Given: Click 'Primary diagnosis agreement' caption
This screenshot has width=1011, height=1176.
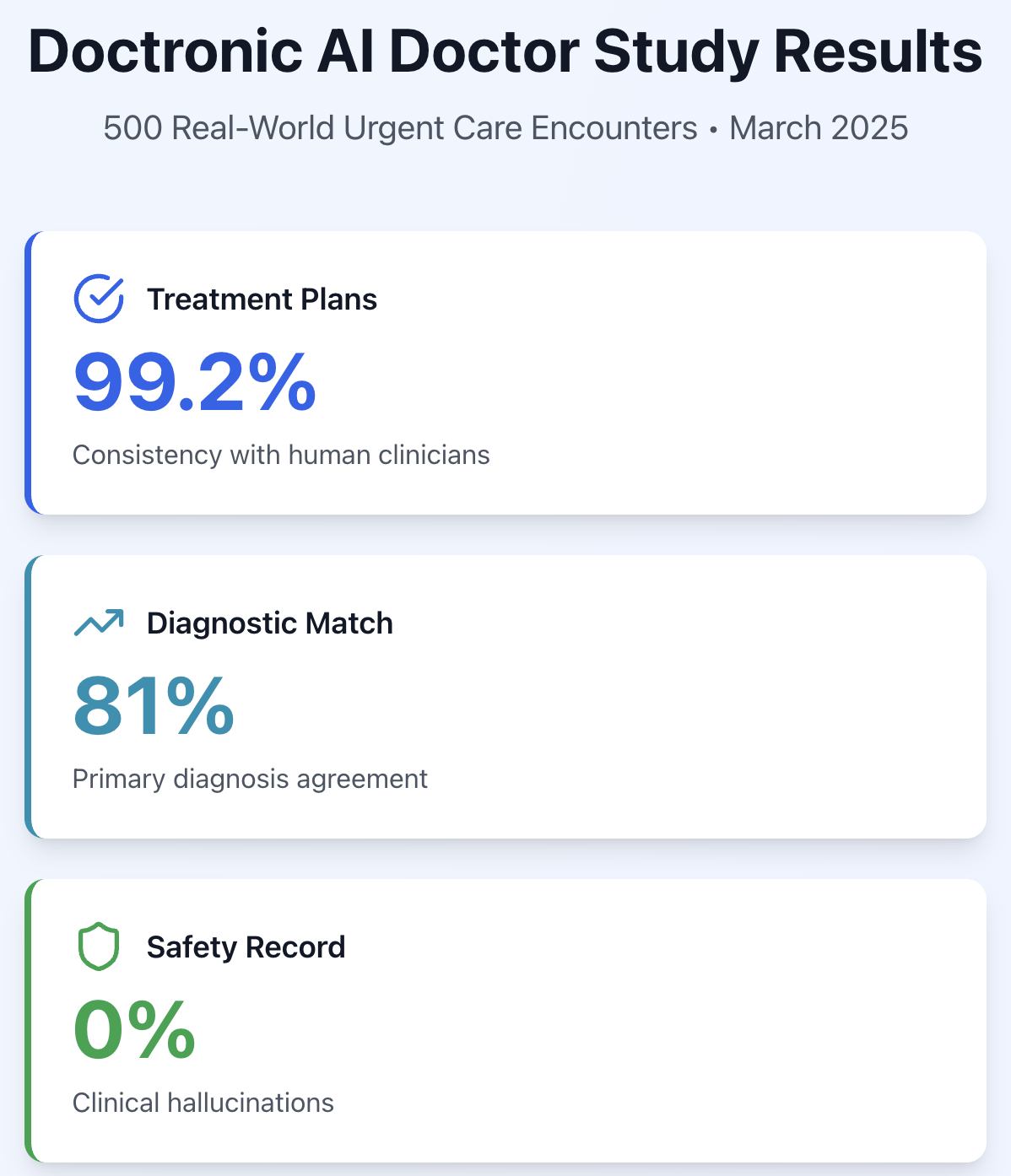Looking at the screenshot, I should pos(250,779).
